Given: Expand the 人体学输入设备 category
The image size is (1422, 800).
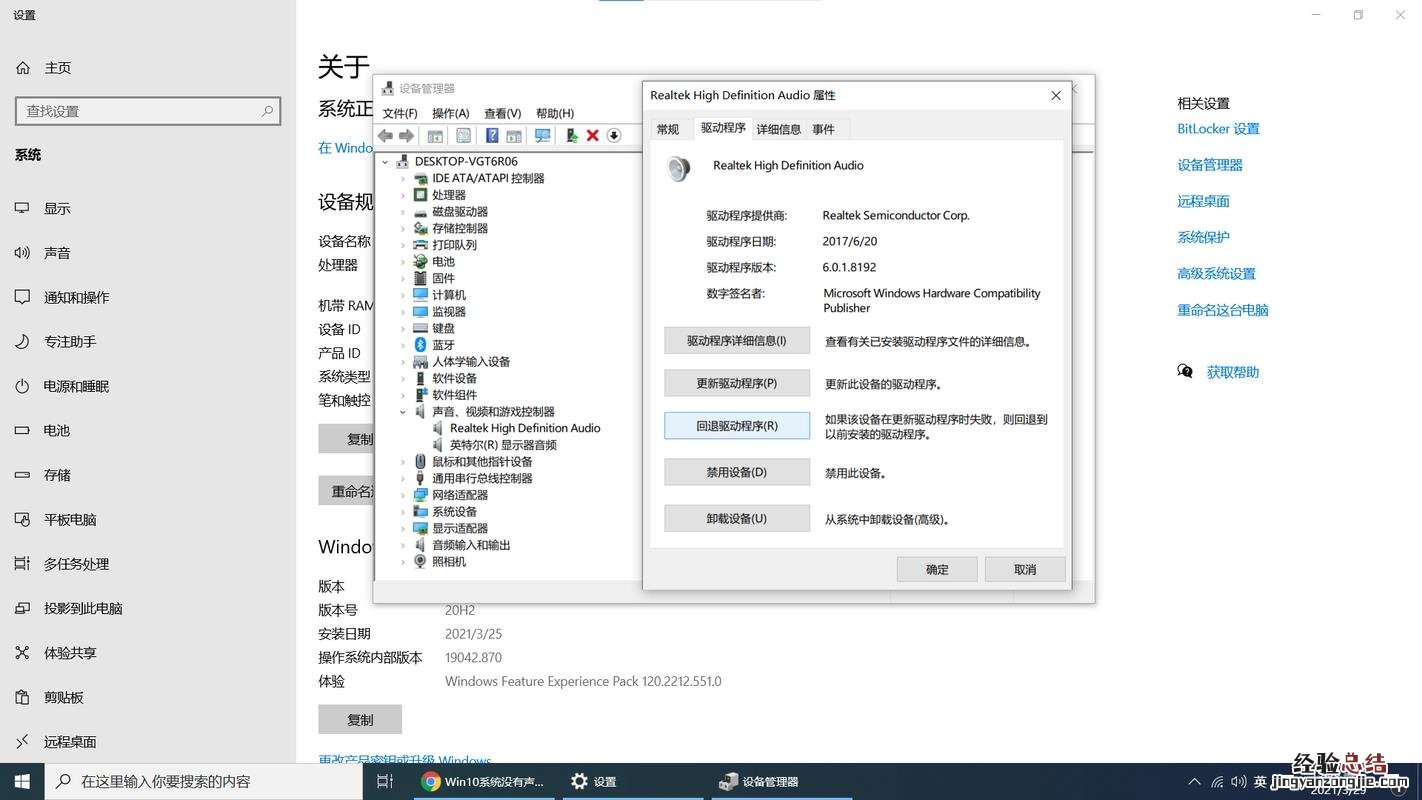Looking at the screenshot, I should pyautogui.click(x=403, y=362).
